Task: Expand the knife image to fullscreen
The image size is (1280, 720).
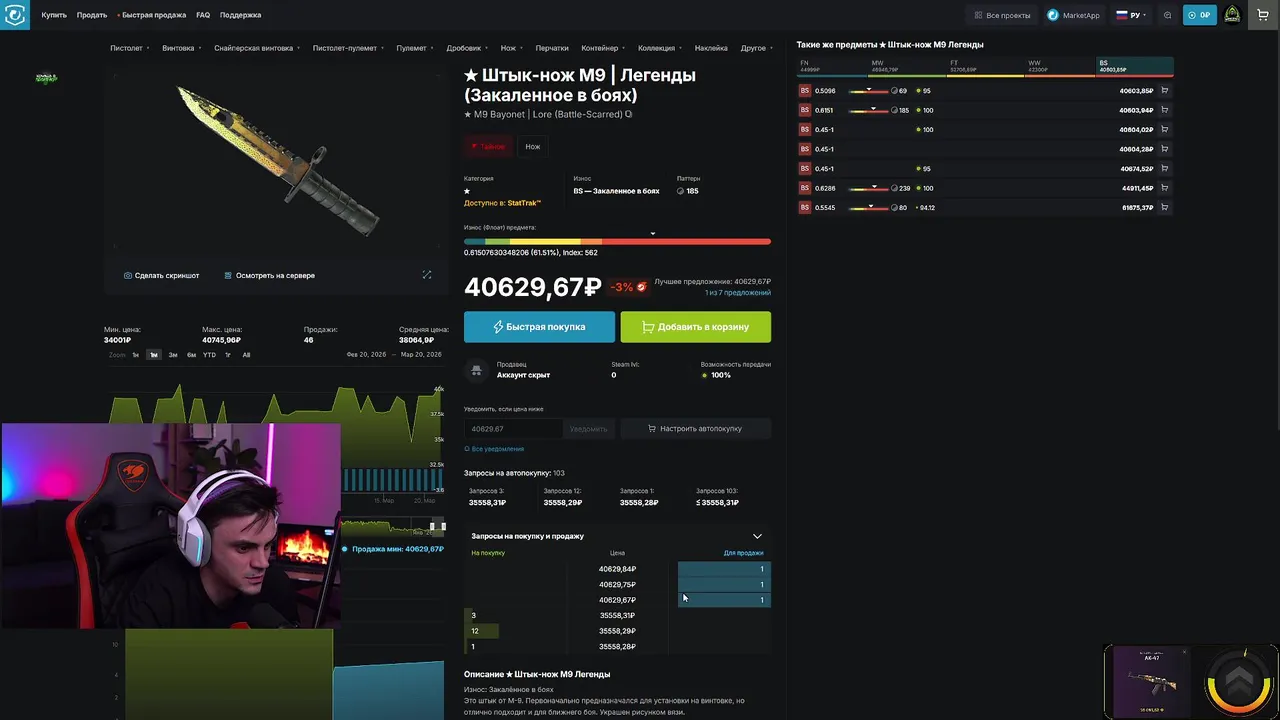Action: pyautogui.click(x=427, y=275)
